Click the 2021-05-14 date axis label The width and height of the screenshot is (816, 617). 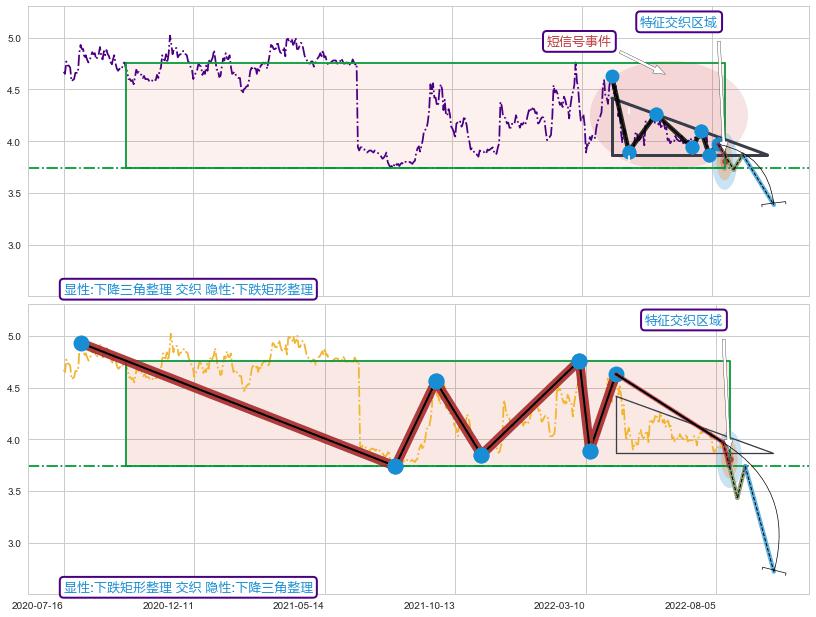coord(297,605)
